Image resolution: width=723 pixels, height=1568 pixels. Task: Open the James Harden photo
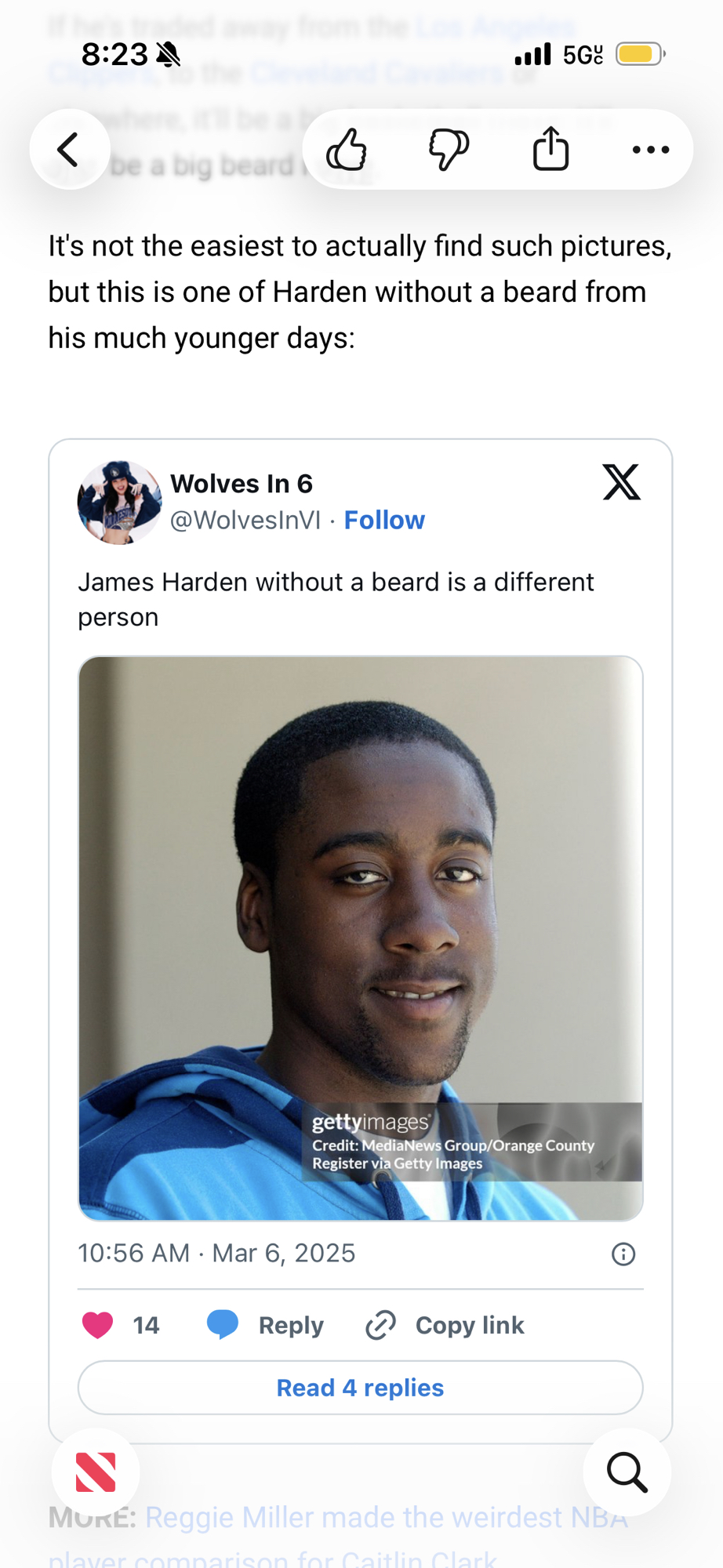pos(361,938)
